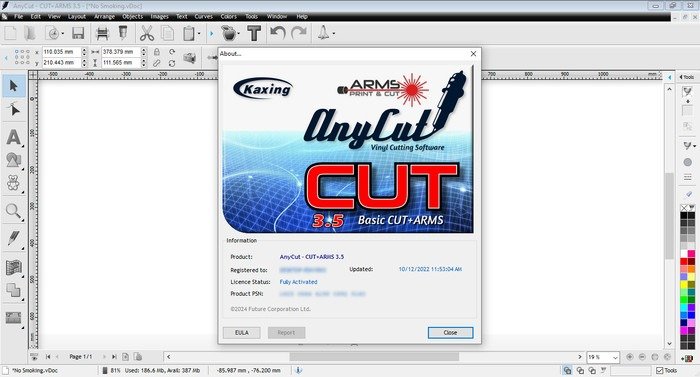The image size is (700, 377).
Task: Click the Close button in About dialog
Action: click(450, 333)
